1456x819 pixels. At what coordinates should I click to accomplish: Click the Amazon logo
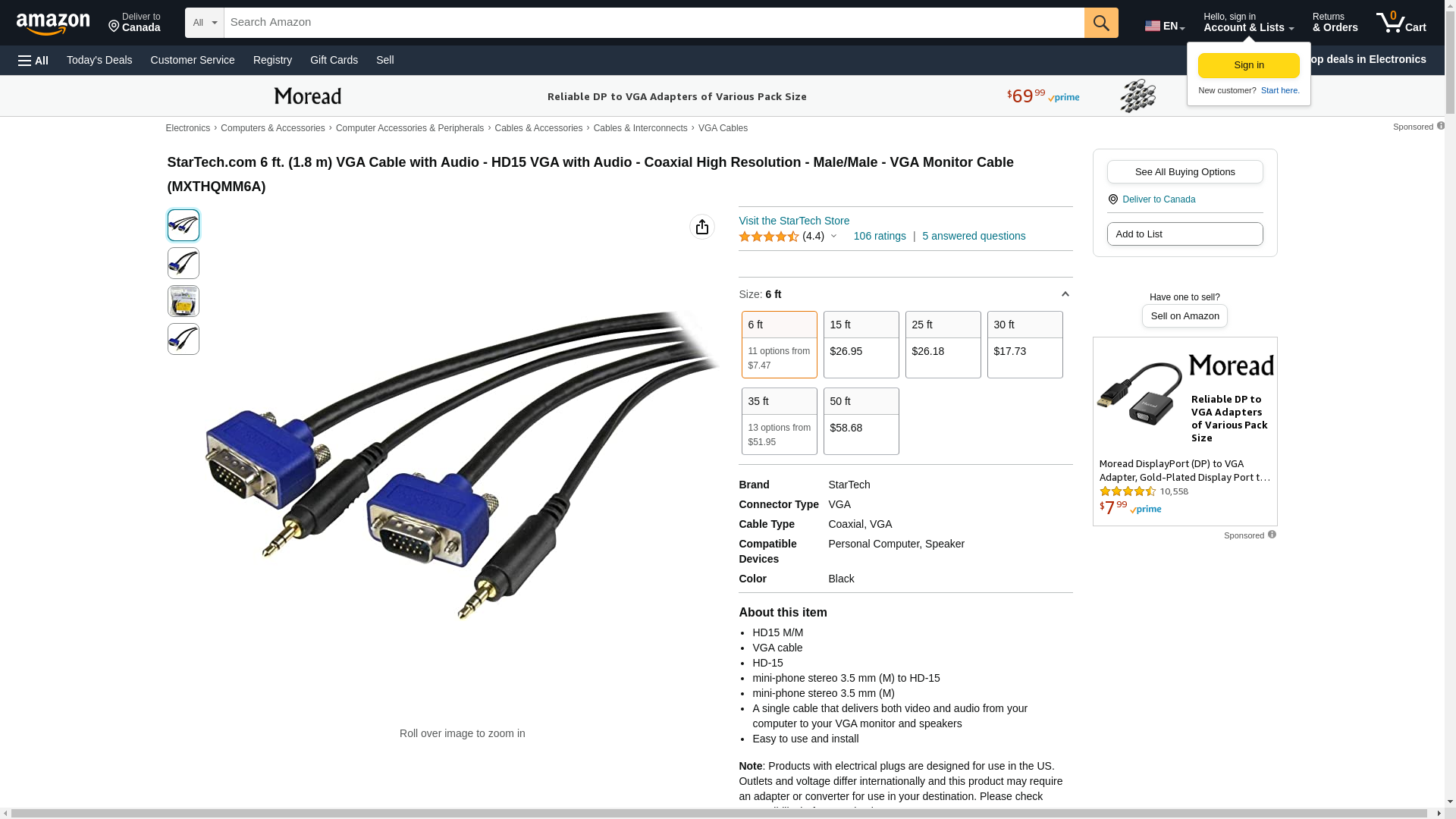click(x=53, y=24)
